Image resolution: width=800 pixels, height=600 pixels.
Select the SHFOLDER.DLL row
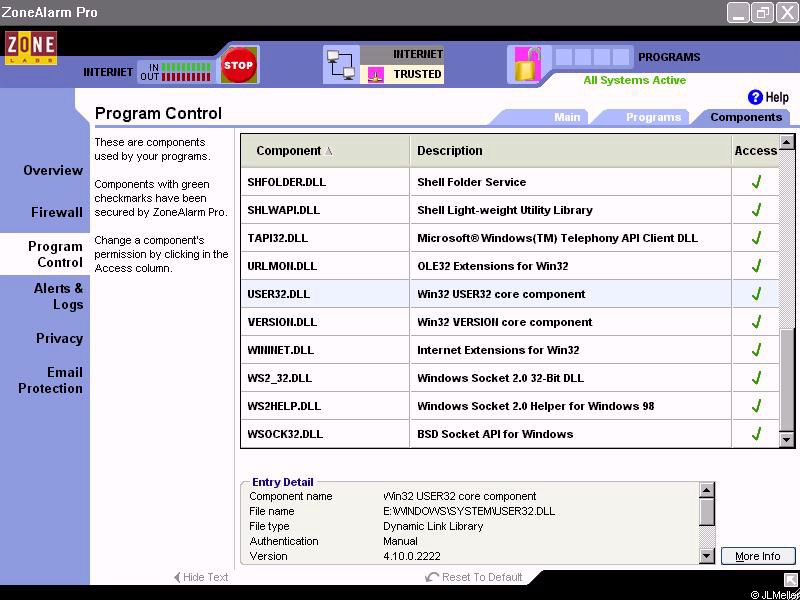(510, 182)
